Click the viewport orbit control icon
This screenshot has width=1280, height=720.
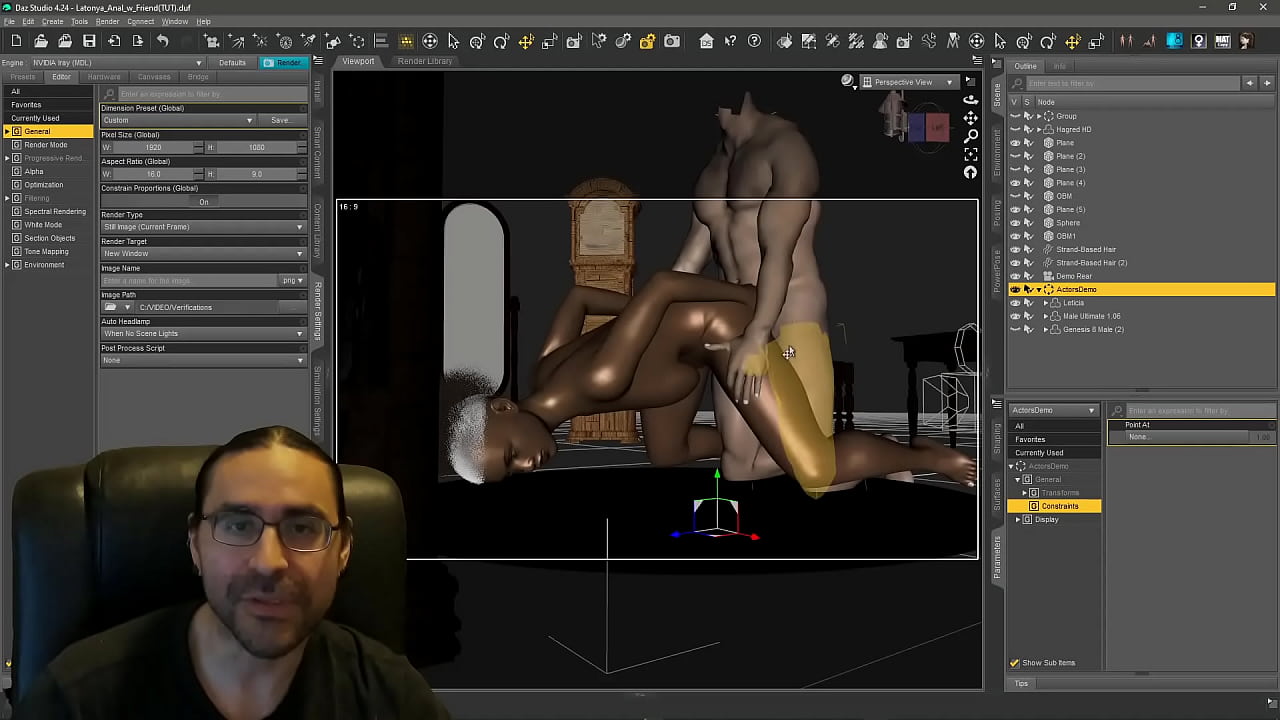(x=970, y=100)
